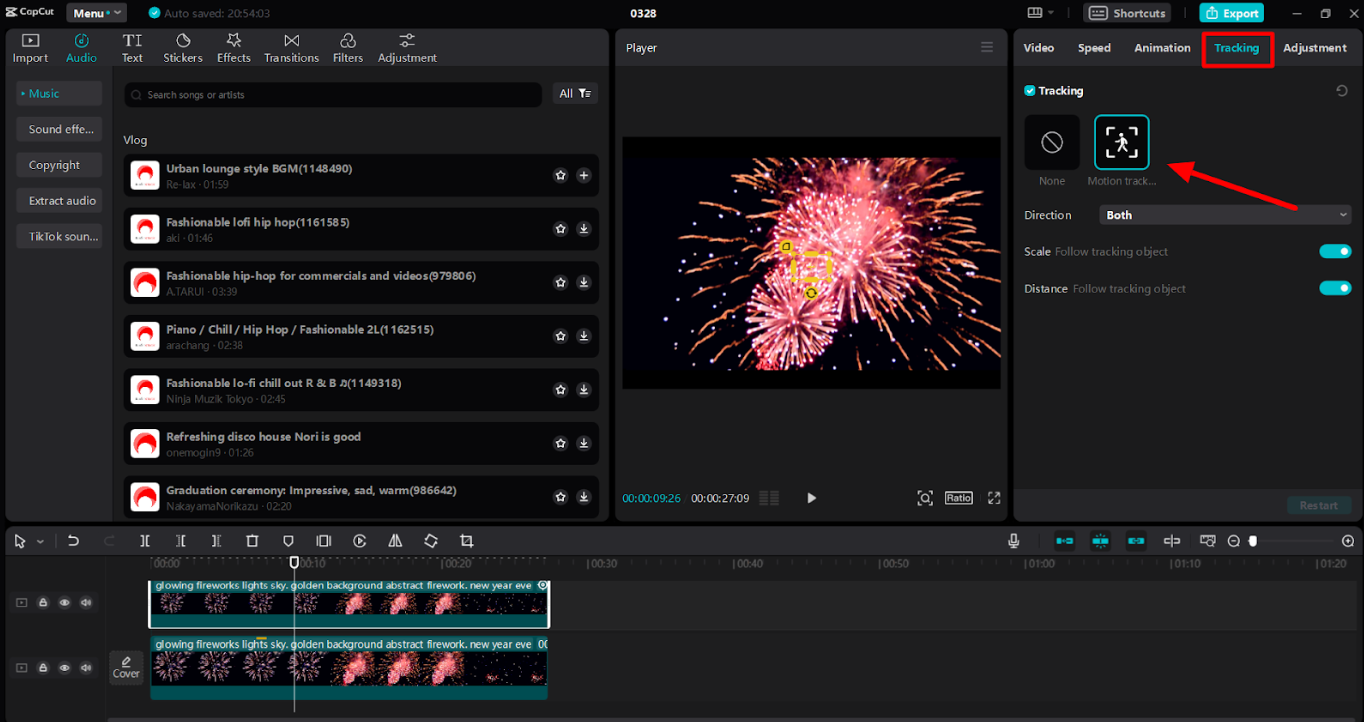
Task: Uncheck the Tracking checkbox
Action: point(1030,91)
